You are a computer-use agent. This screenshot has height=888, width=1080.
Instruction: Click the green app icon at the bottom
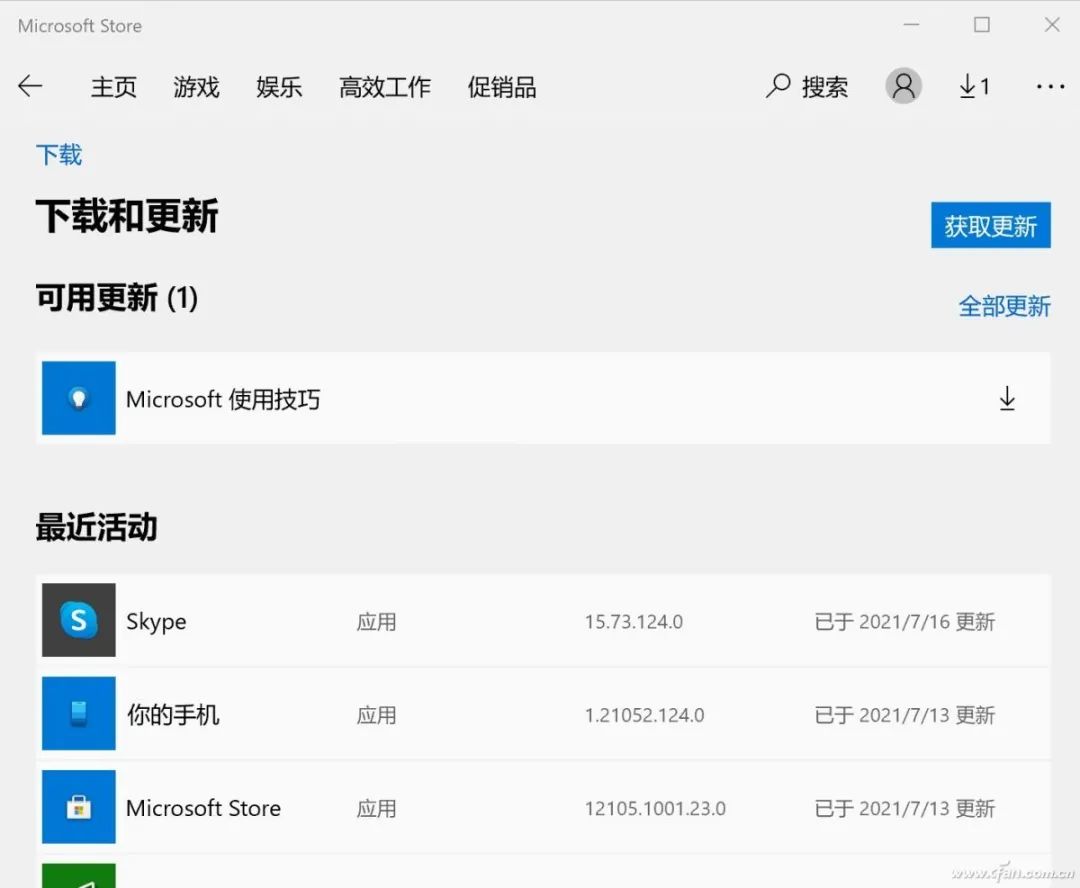click(x=78, y=880)
